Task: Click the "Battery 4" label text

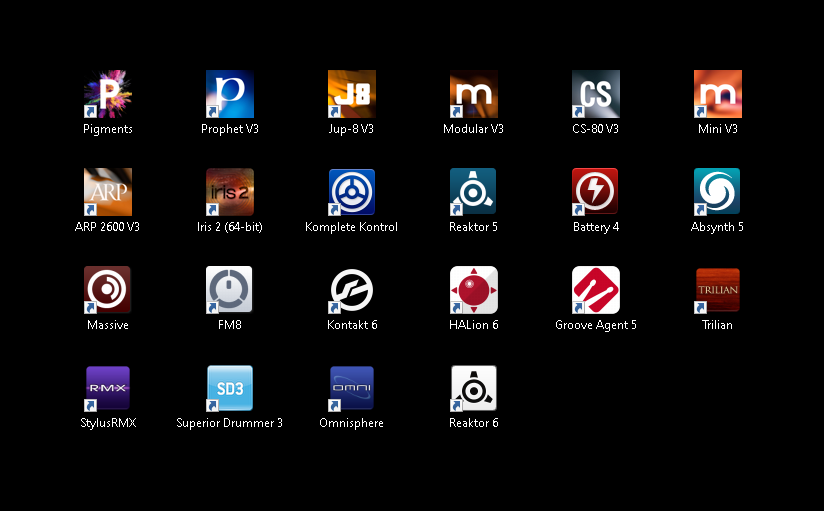Action: 595,227
